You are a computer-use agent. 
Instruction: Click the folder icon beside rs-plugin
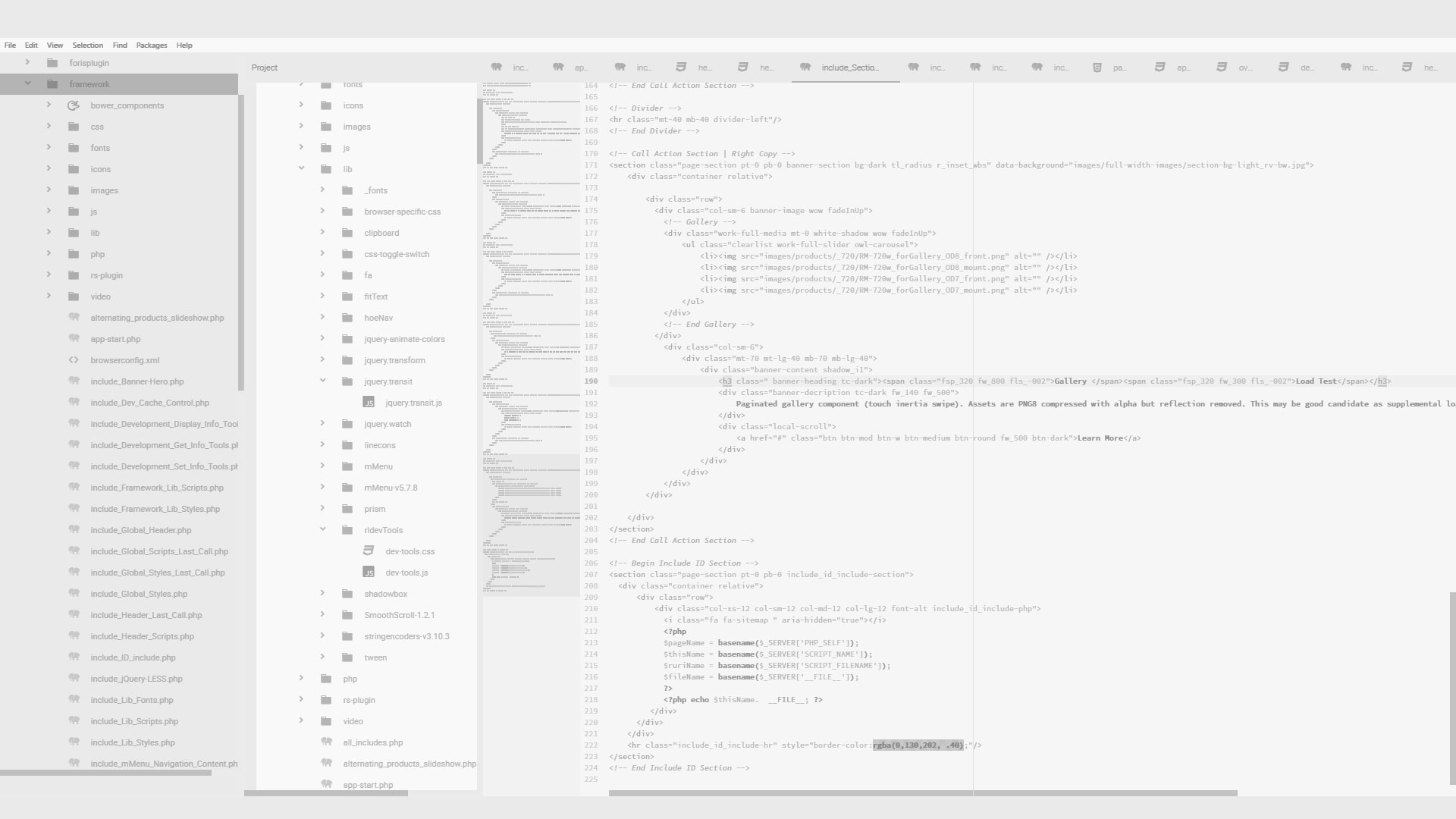74,275
